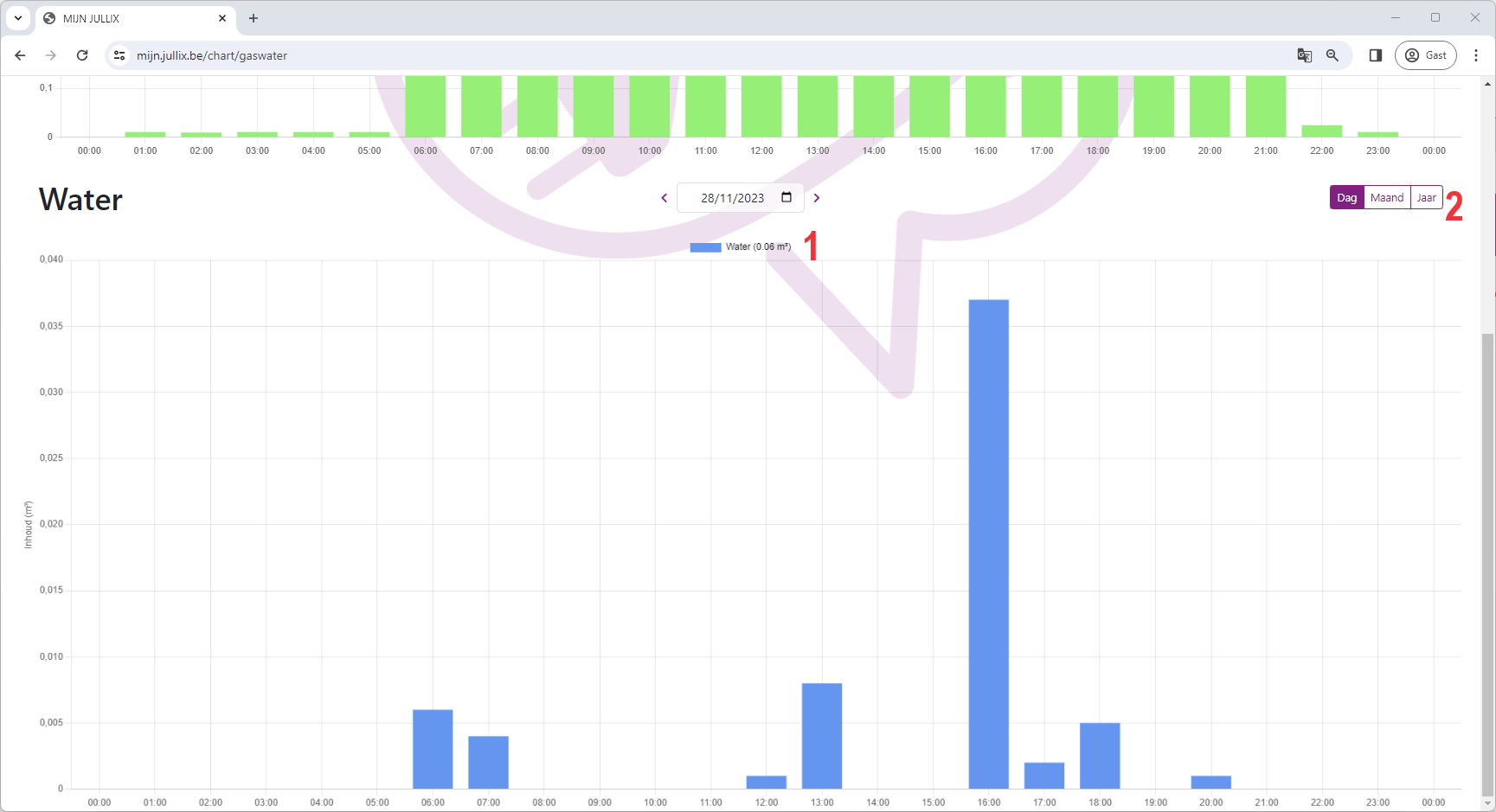Open the tab search dropdown arrow

pyautogui.click(x=18, y=18)
